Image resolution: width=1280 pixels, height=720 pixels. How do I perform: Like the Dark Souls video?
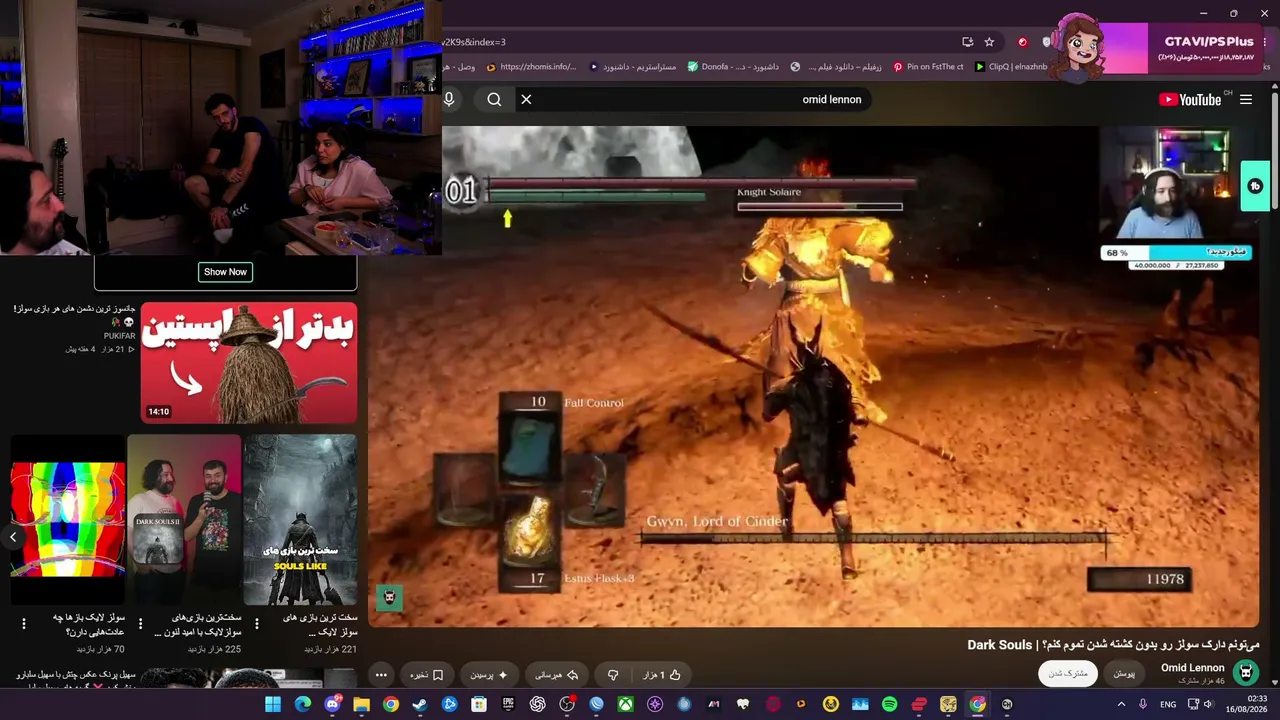pos(662,675)
